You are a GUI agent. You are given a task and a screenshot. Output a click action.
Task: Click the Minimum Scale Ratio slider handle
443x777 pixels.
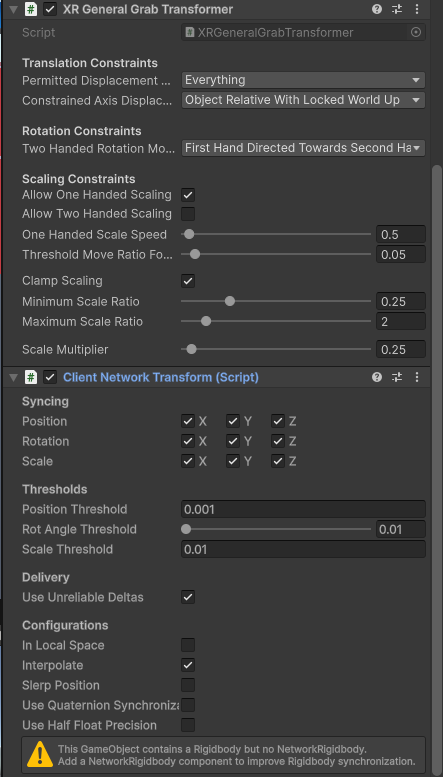tap(229, 301)
